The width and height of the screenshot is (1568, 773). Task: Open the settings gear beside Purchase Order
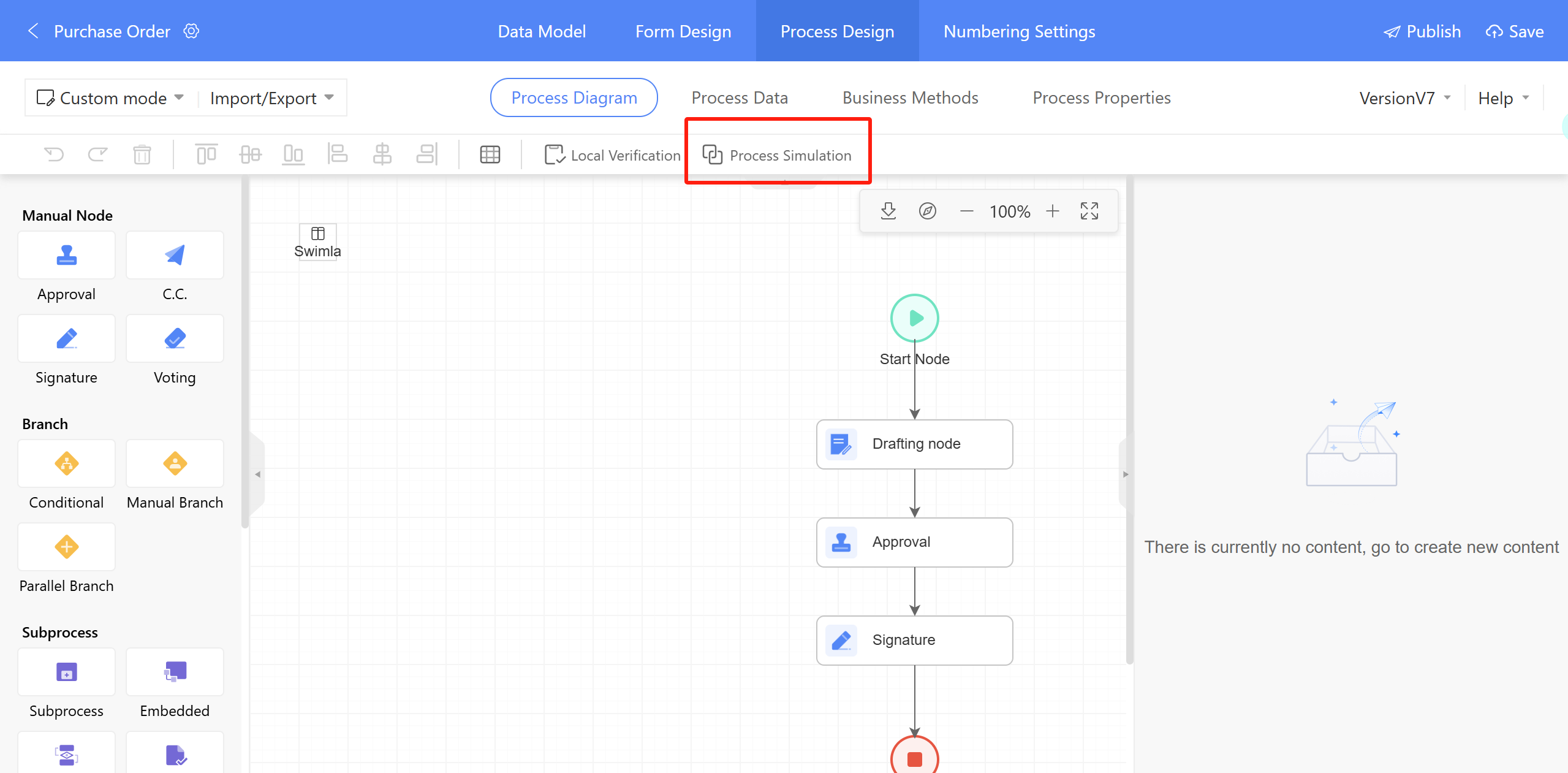tap(192, 31)
